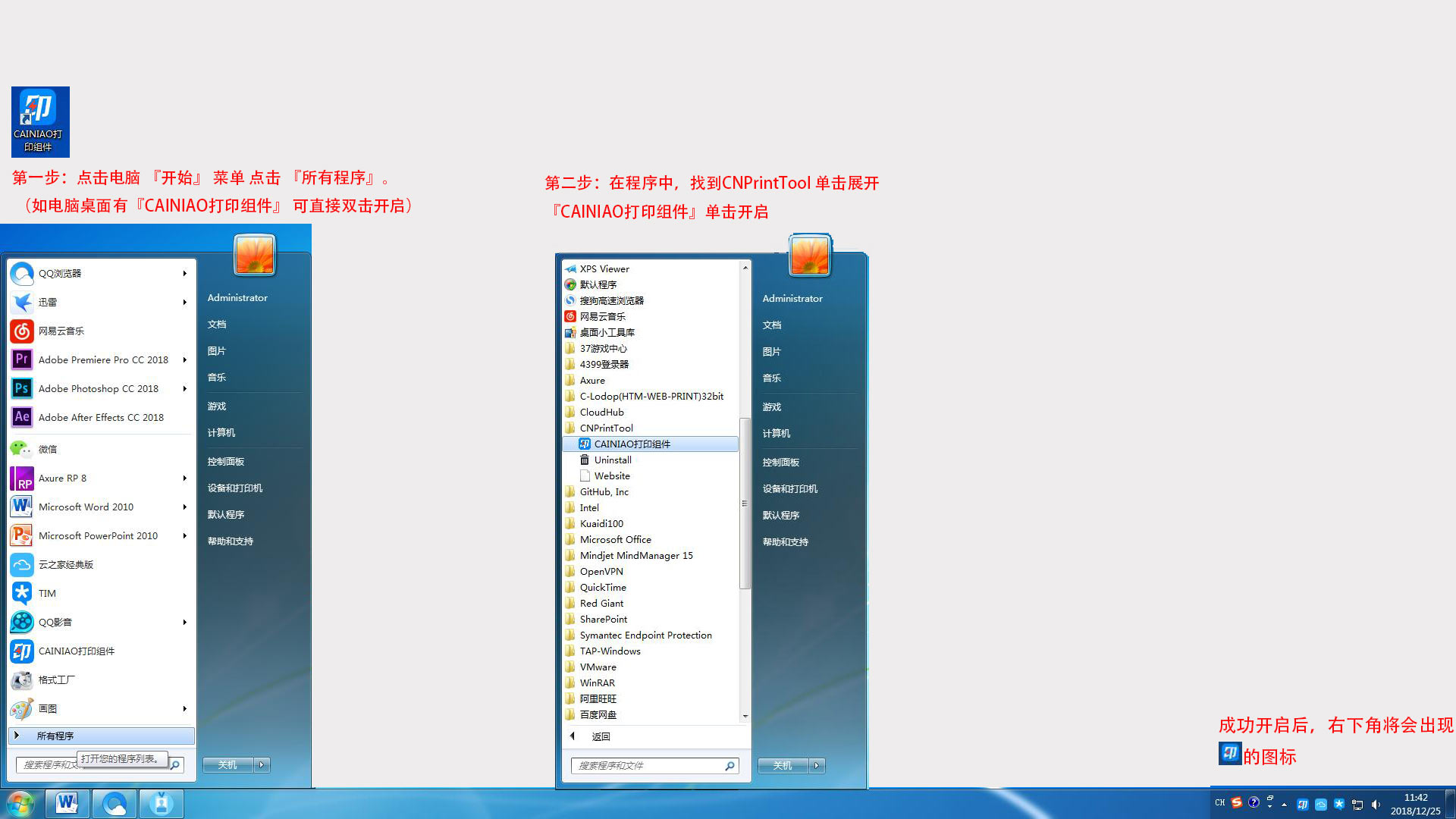
Task: Select CAINIAO打印组件 under CNPrintTool folder
Action: click(632, 444)
